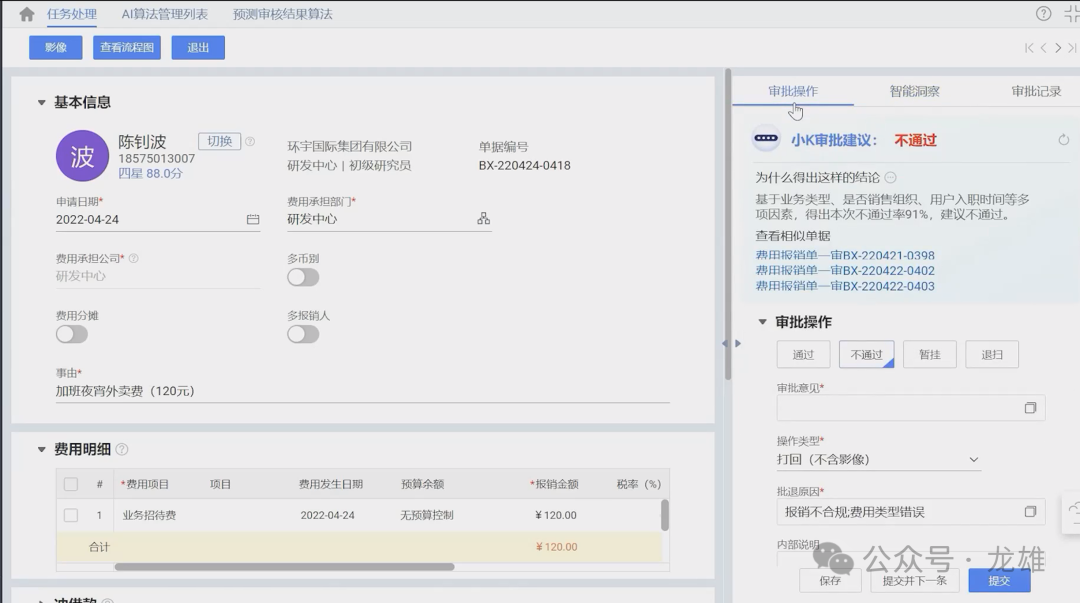
Task: Turn on the 费用分摊 switch
Action: pos(72,334)
